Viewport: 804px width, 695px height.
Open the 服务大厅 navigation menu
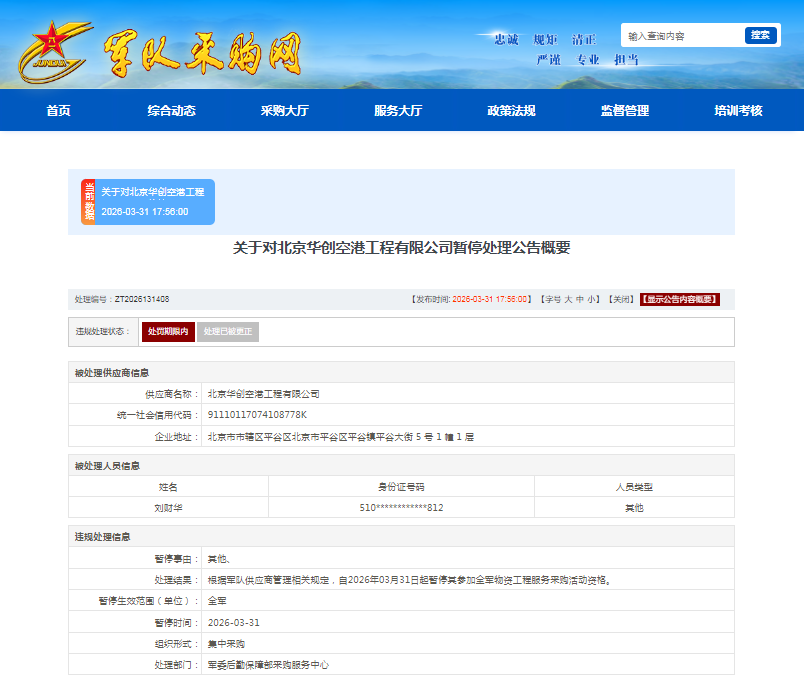pos(396,111)
